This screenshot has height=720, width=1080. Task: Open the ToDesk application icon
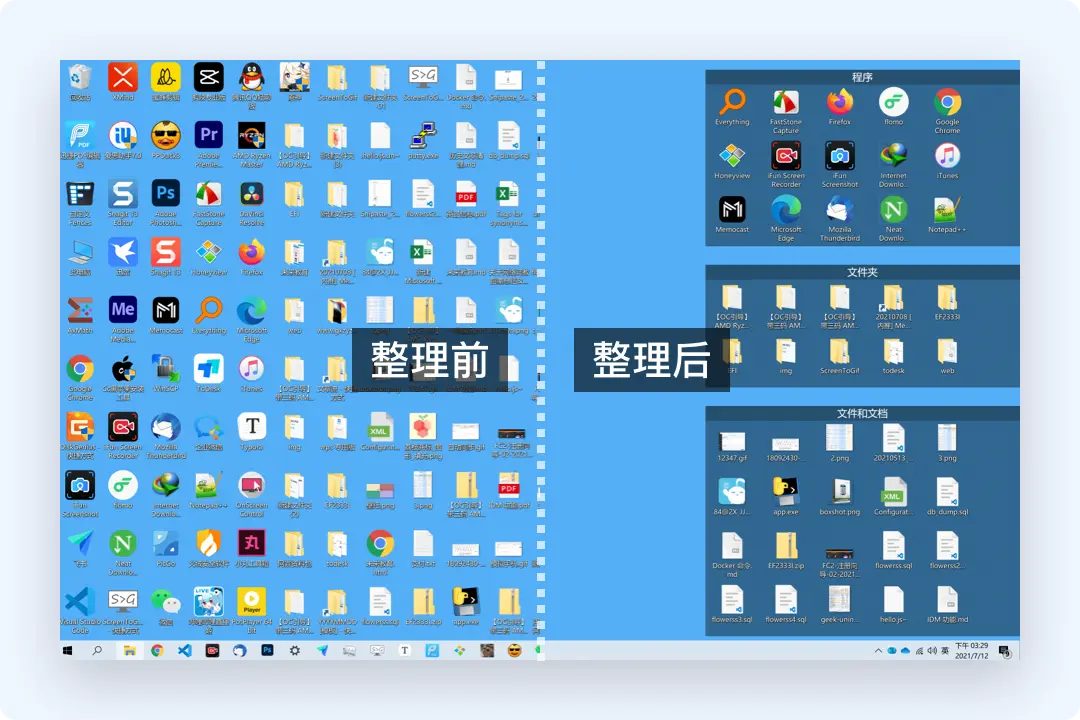point(209,369)
